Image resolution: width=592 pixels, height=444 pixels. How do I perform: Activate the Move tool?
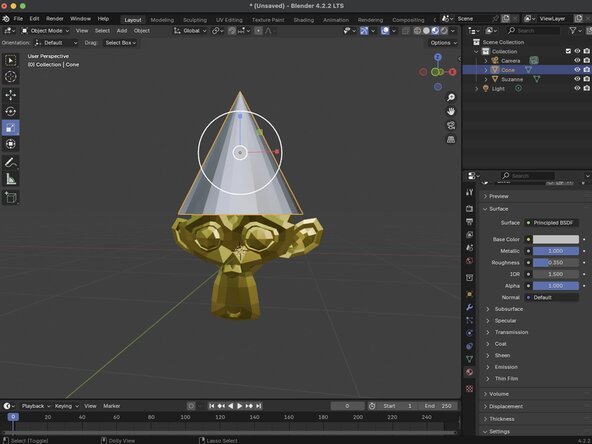(11, 95)
